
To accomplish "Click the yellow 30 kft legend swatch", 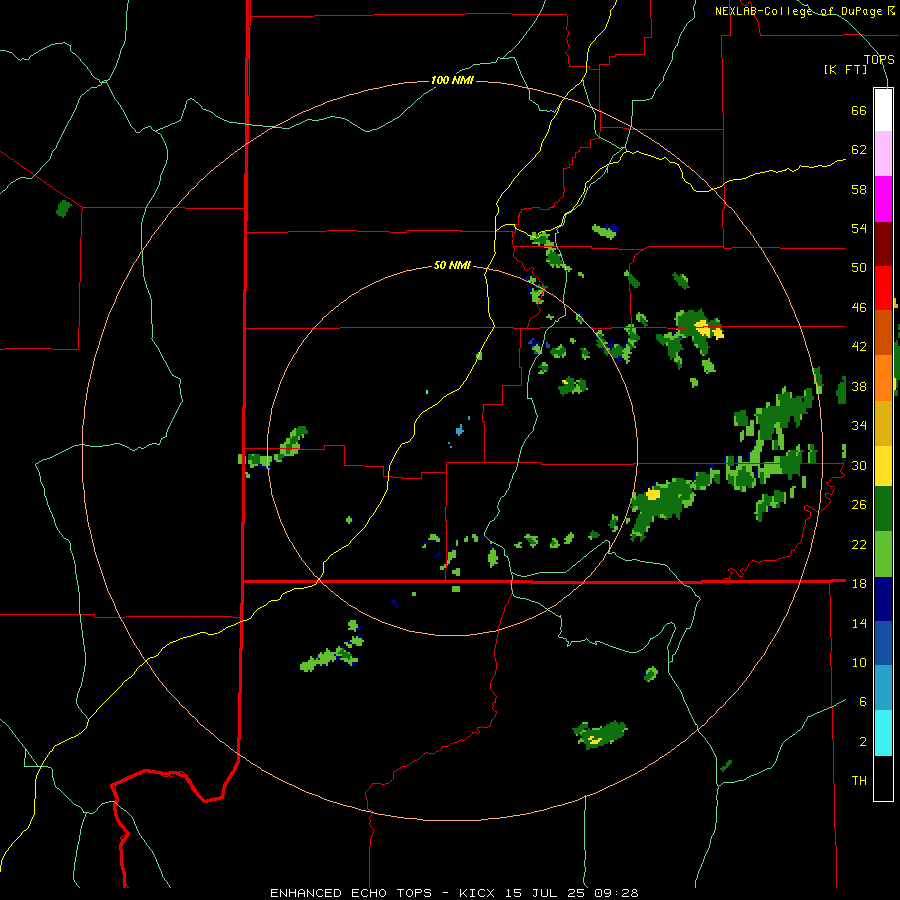I will point(883,466).
